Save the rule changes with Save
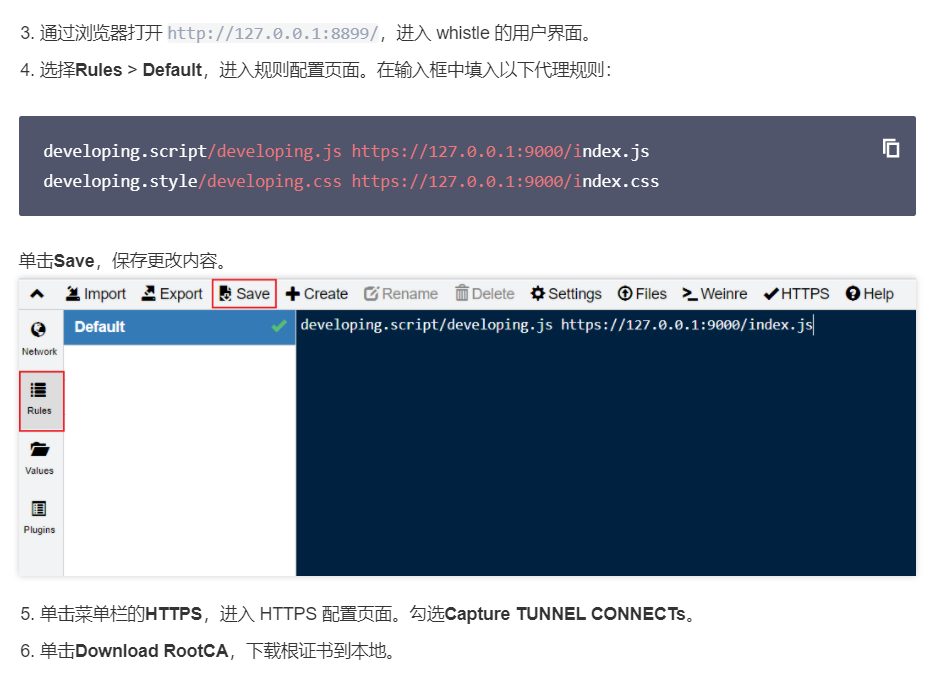This screenshot has height=685, width=934. 244,293
